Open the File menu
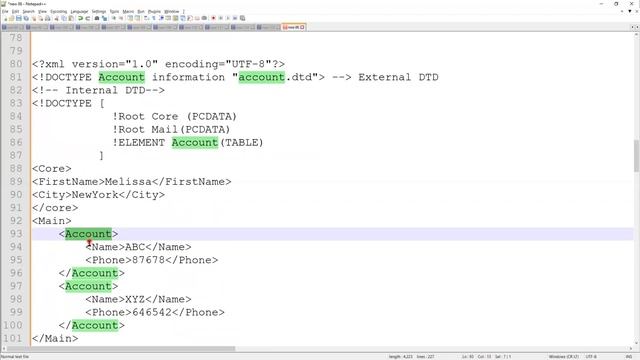 click(5, 11)
